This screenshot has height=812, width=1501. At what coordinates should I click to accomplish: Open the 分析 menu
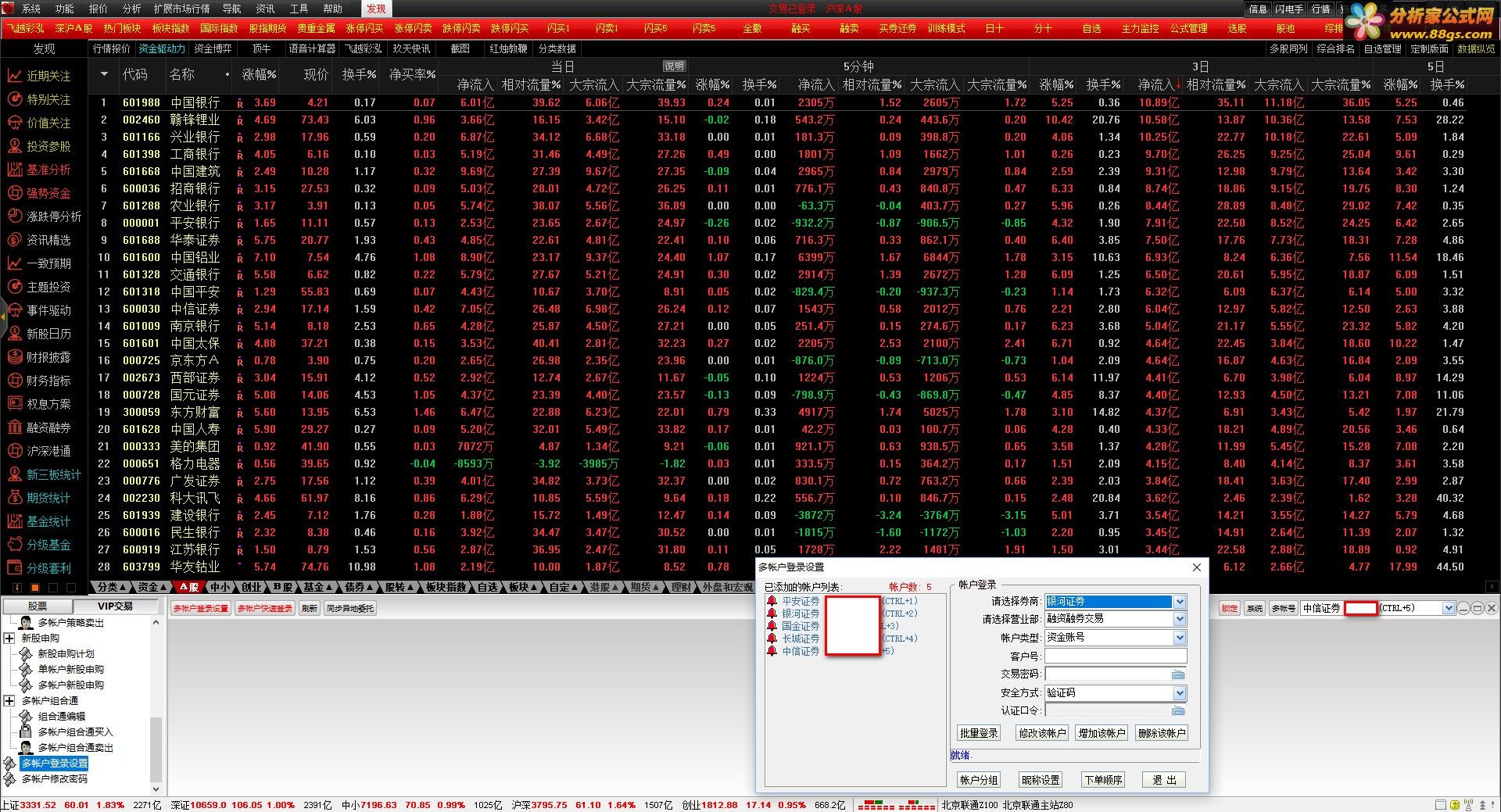(131, 9)
